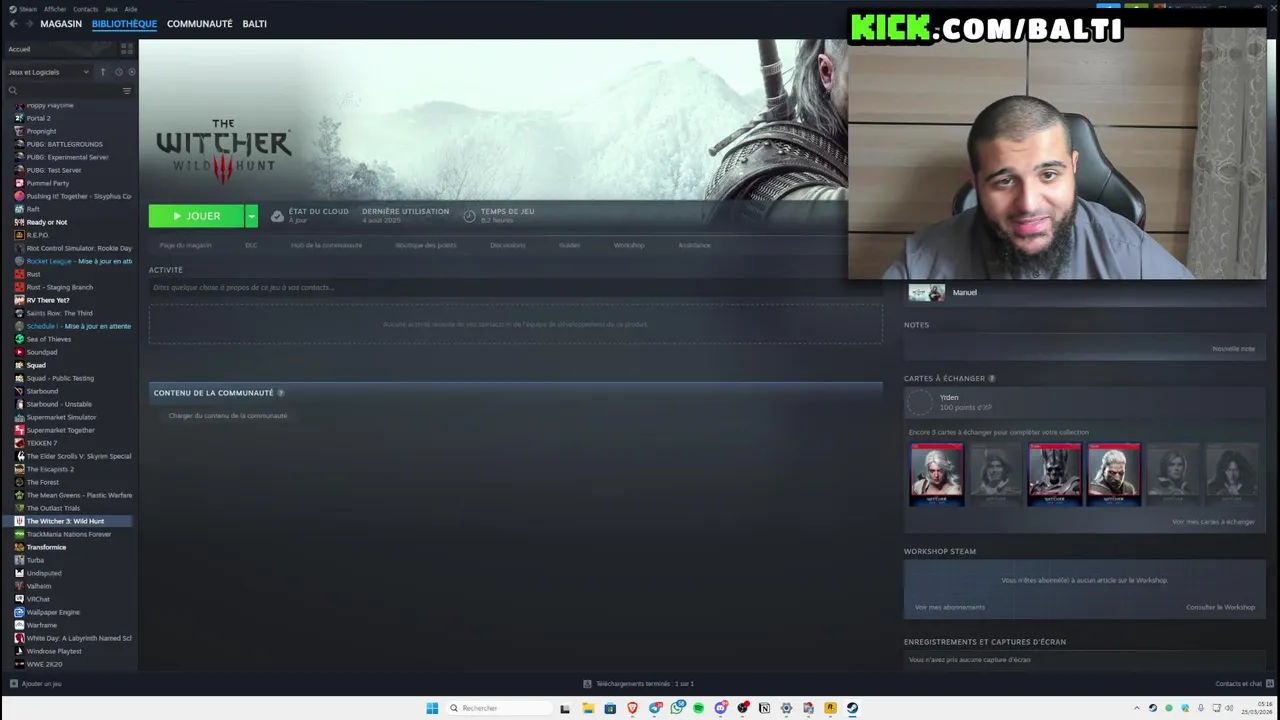
Task: Open Voir mes cartes à échanger
Action: [1213, 522]
